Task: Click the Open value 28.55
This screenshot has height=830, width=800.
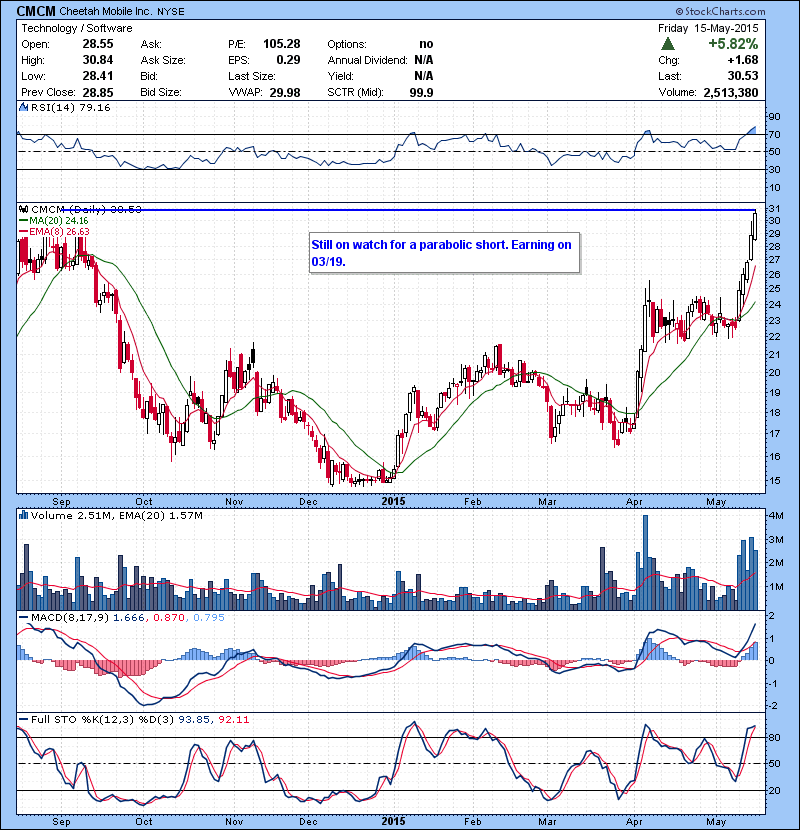Action: (x=98, y=44)
